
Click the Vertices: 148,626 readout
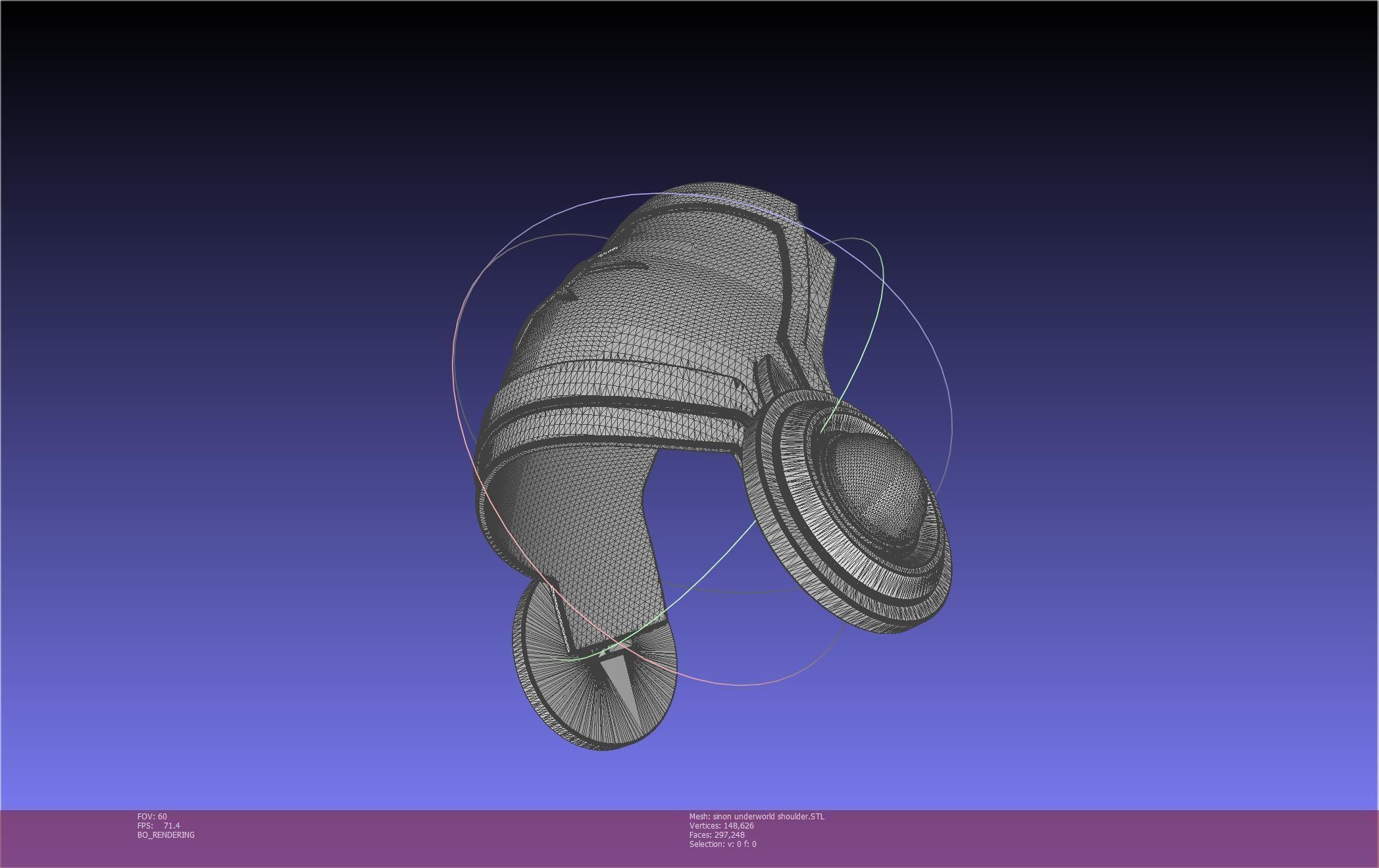point(722,825)
